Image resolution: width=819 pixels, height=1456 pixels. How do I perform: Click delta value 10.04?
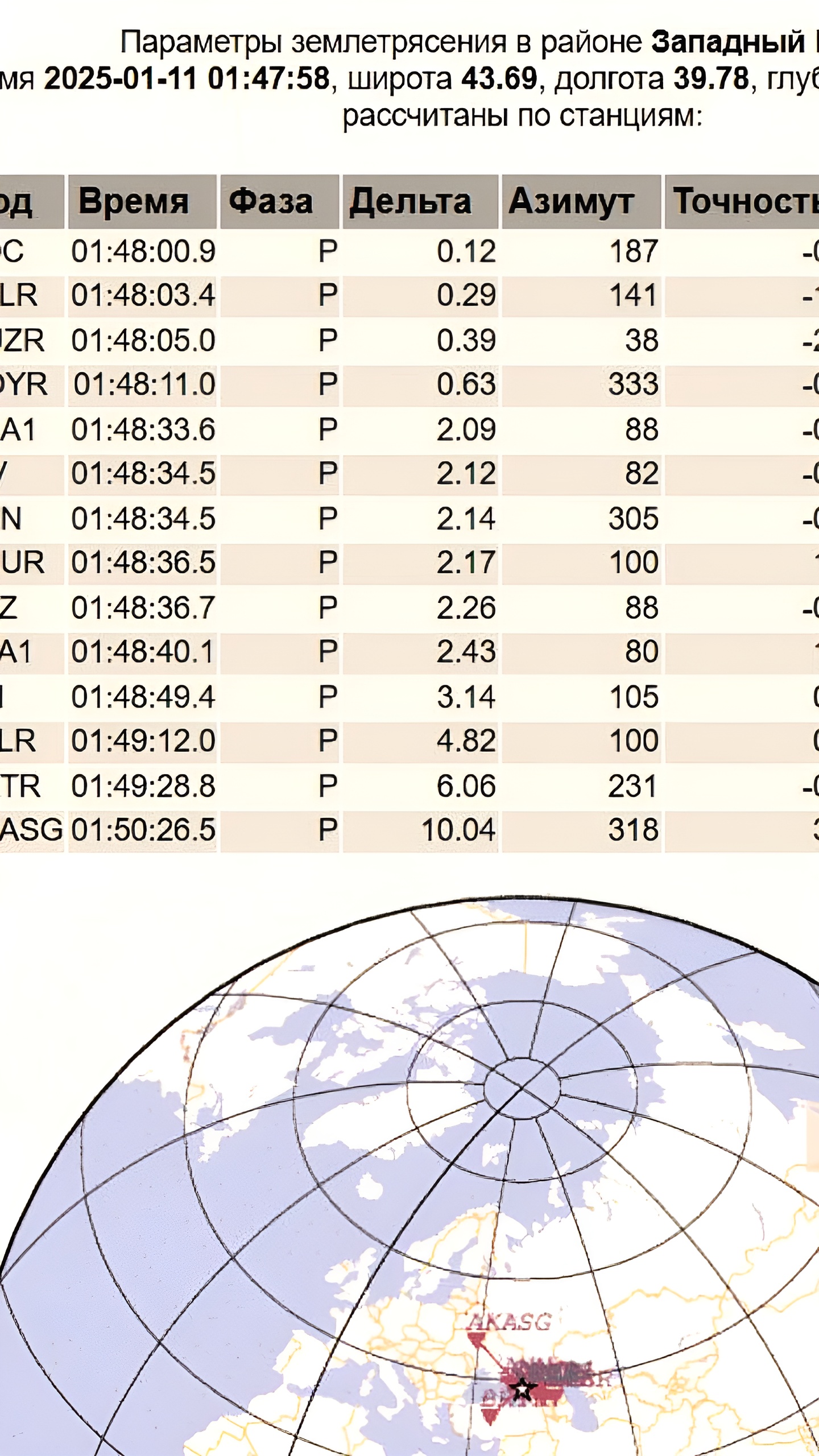458,830
